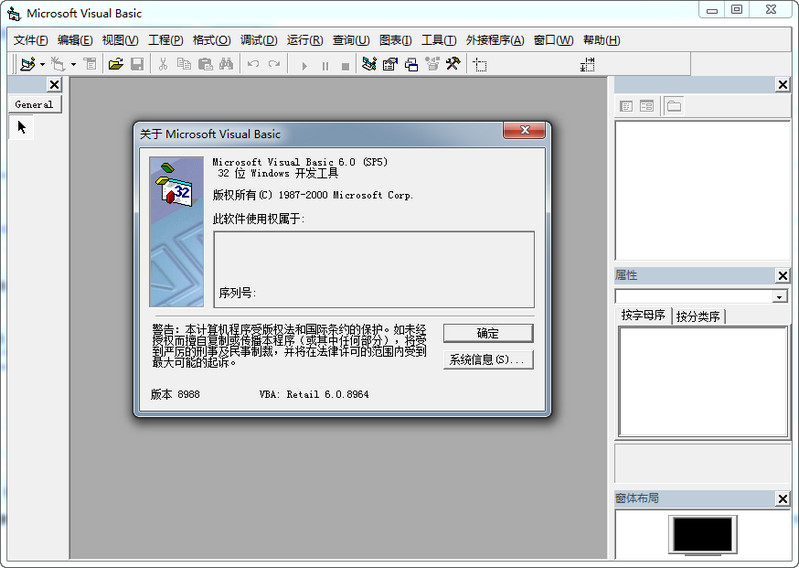This screenshot has width=799, height=568.
Task: Click the Open Project folder icon
Action: coord(116,64)
